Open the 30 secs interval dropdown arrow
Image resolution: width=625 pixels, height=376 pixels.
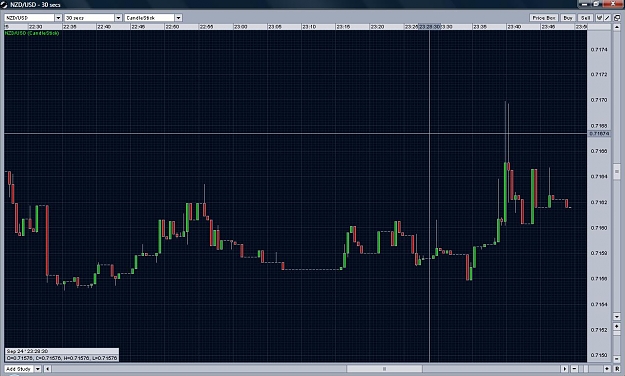tap(118, 18)
